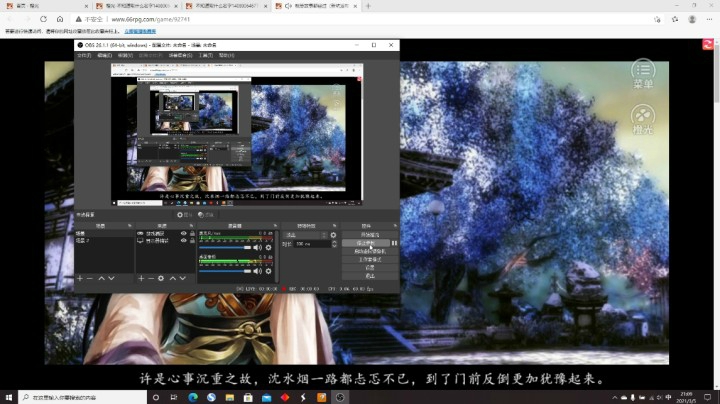The image size is (720, 404).
Task: Refresh the browser page
Action: coord(43,19)
